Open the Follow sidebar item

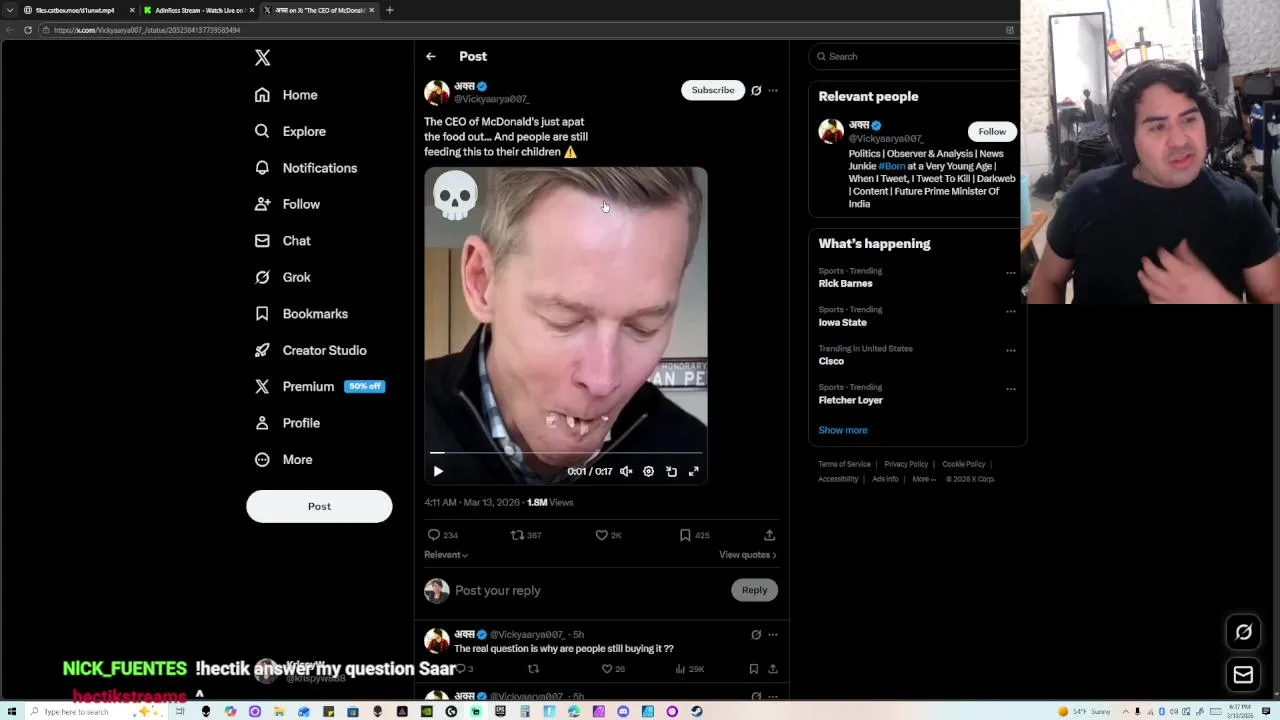(x=287, y=204)
